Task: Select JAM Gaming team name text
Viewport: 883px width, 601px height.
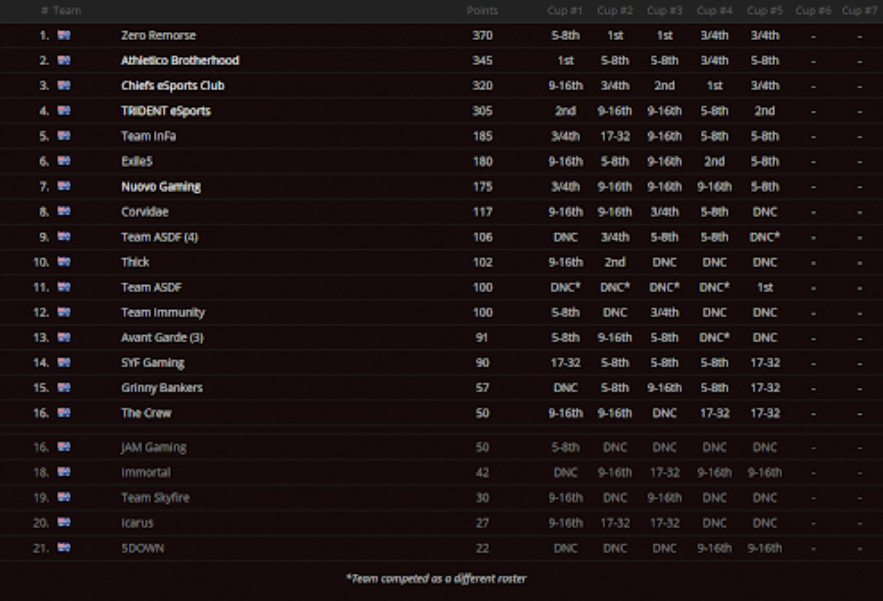Action: (154, 447)
